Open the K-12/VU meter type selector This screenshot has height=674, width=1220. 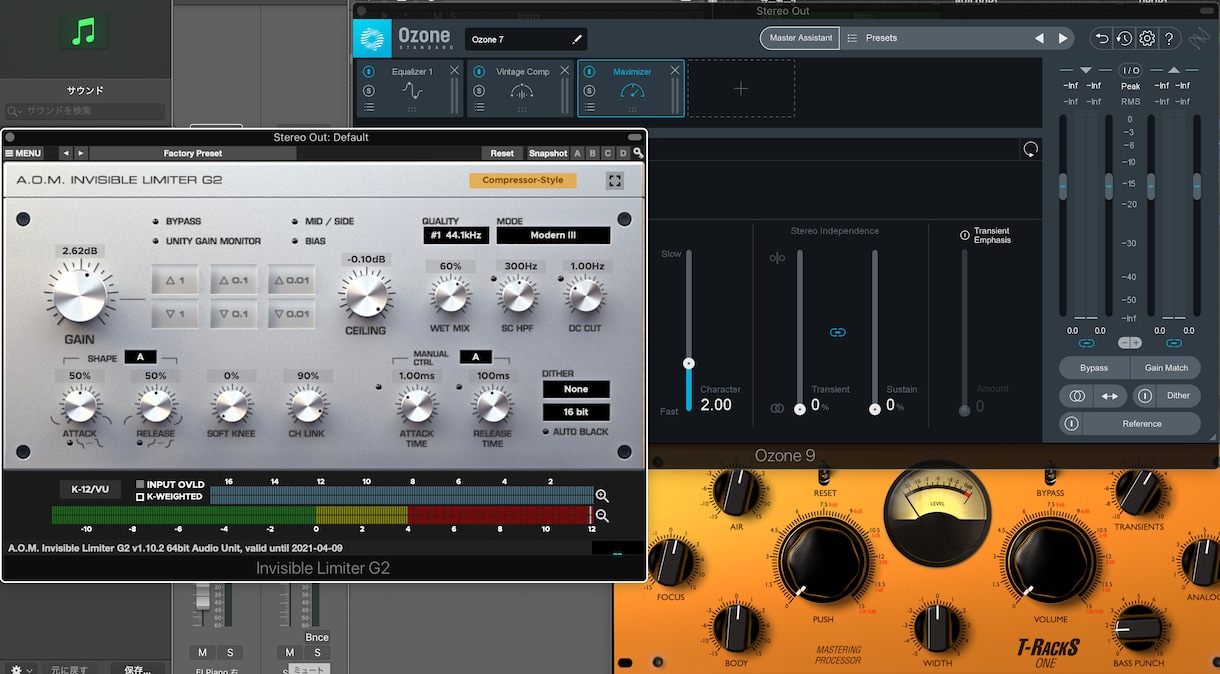[x=89, y=490]
